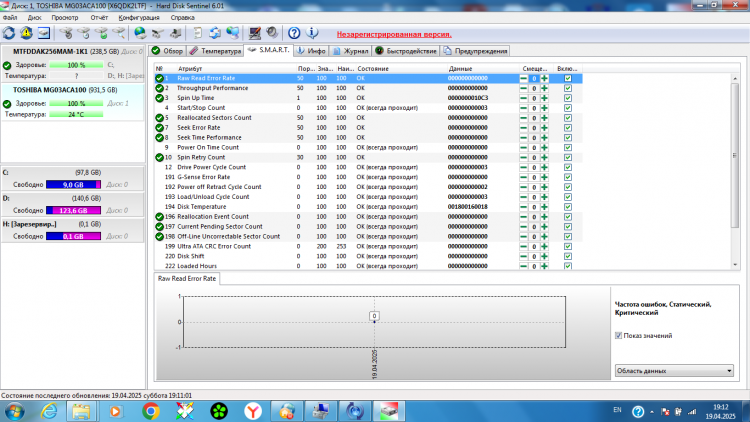Open the Отчёт menu
The width and height of the screenshot is (750, 422).
coord(99,18)
